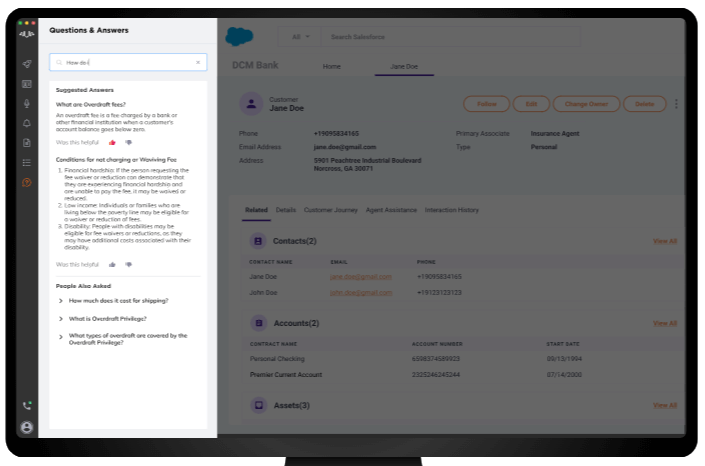This screenshot has height=466, width=705.
Task: Open the Related tab
Action: point(256,210)
